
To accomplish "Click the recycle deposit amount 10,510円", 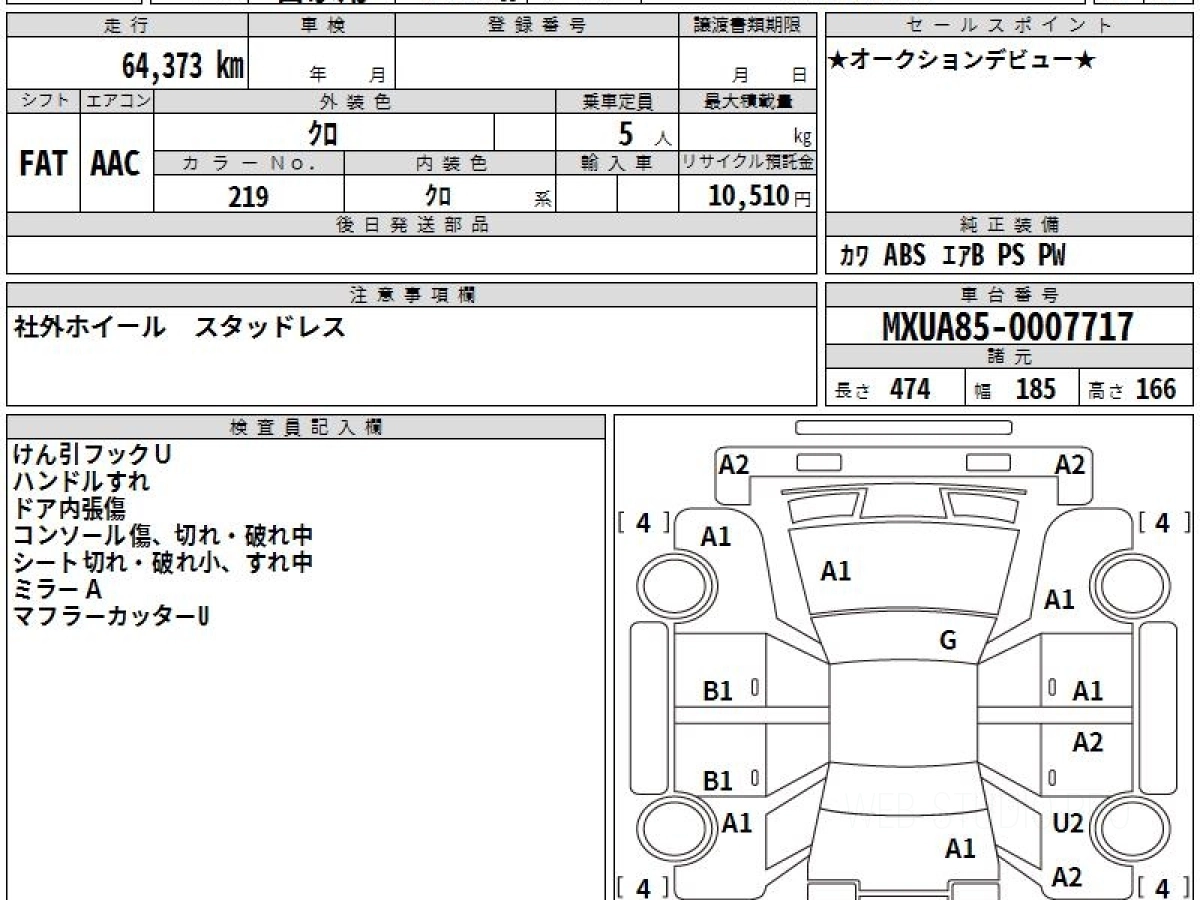I will point(759,196).
